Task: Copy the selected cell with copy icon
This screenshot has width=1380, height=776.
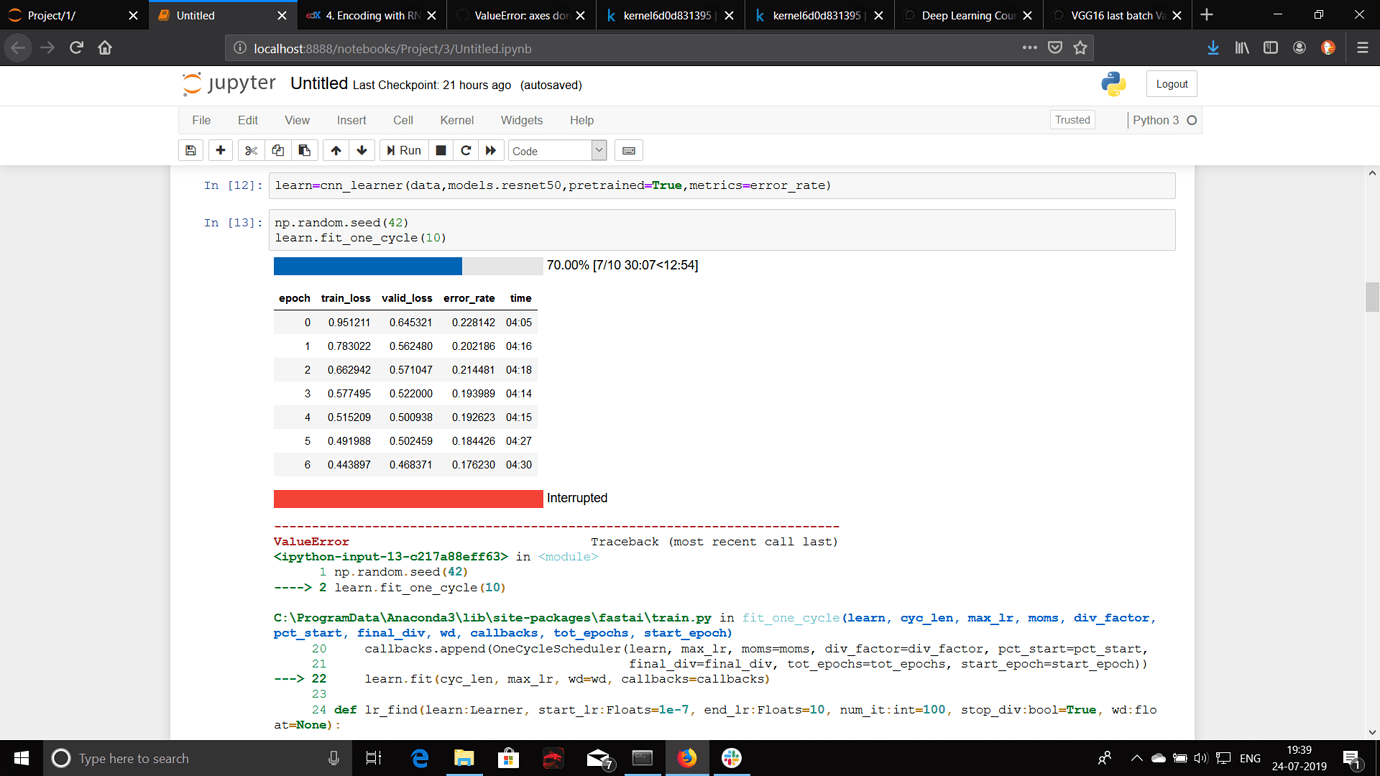Action: 277,150
